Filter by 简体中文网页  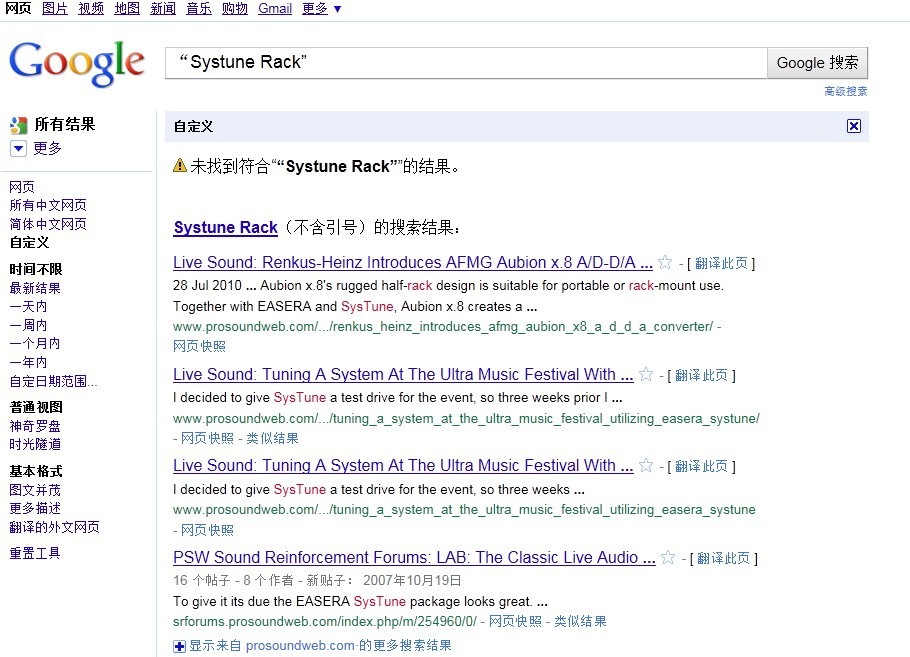[x=48, y=224]
